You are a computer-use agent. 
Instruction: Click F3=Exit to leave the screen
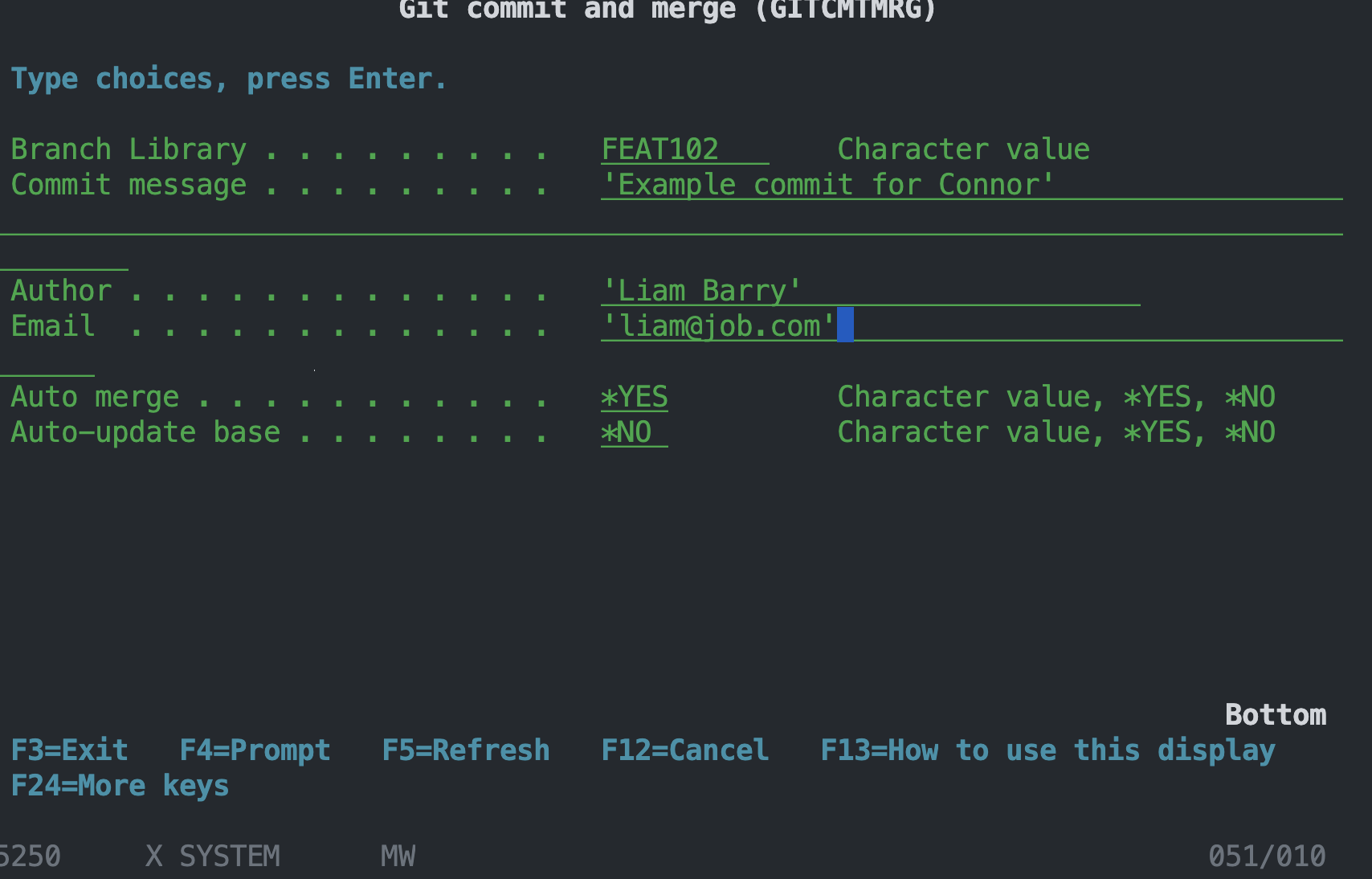[68, 750]
